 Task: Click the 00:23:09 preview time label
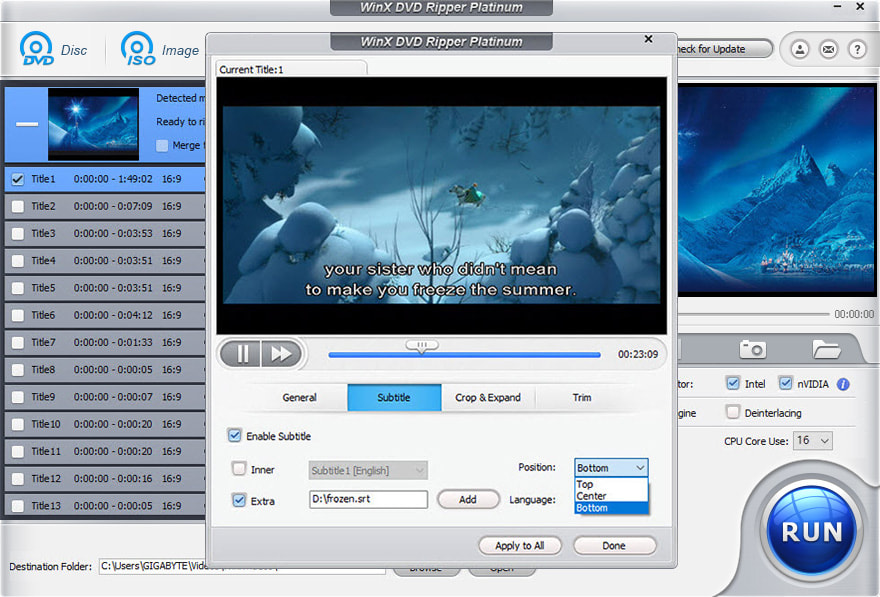[638, 354]
